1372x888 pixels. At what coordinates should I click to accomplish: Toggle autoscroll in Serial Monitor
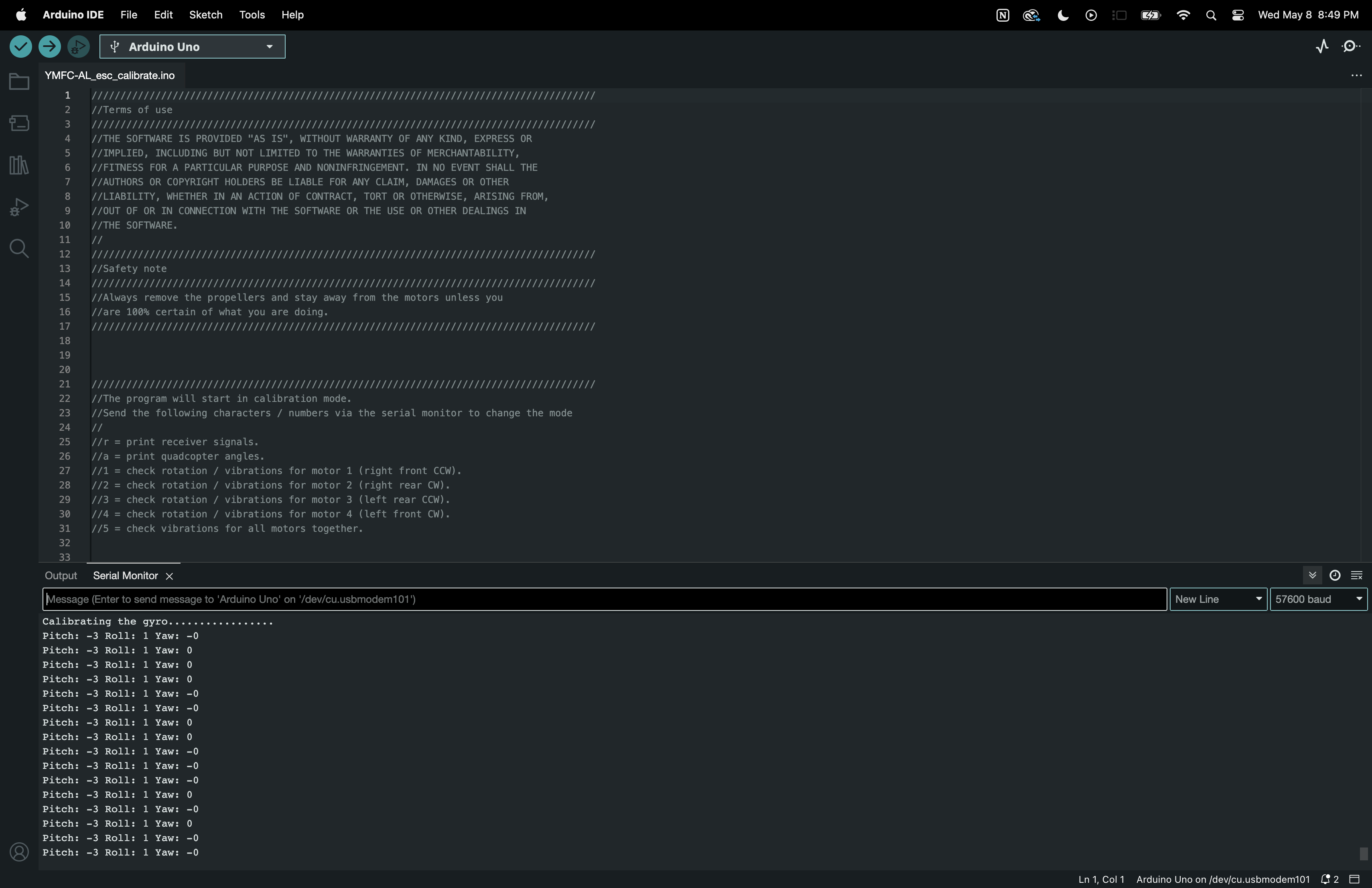(x=1312, y=576)
